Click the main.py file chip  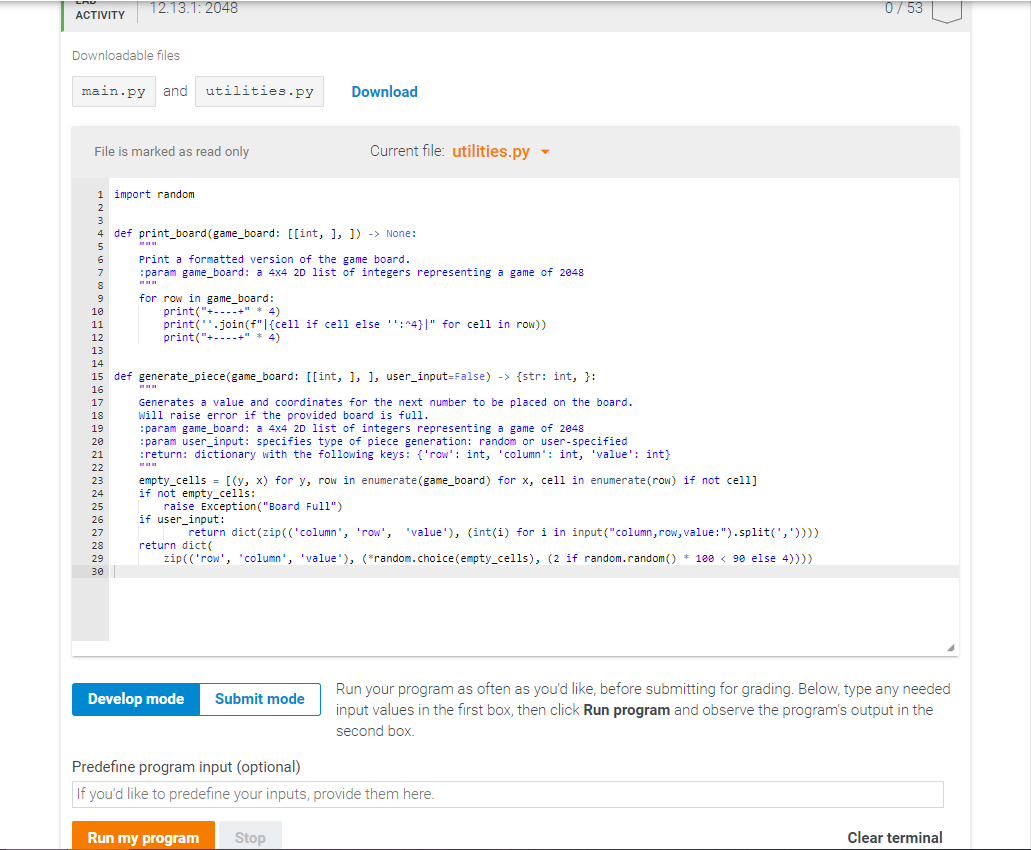[114, 91]
